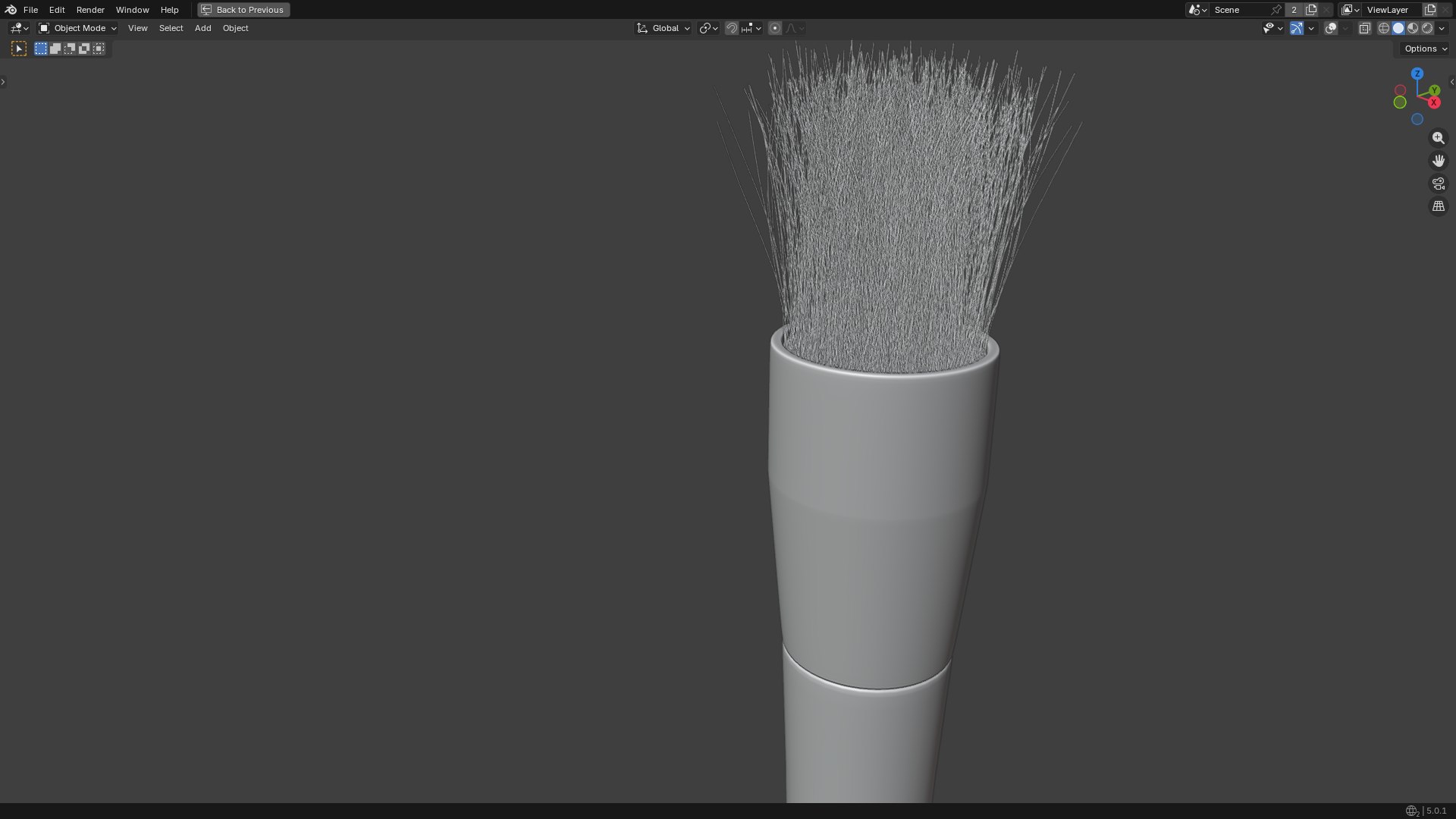Screen dimensions: 1456x819
Task: Switch perspective/orthographic grid icon
Action: pos(1438,206)
